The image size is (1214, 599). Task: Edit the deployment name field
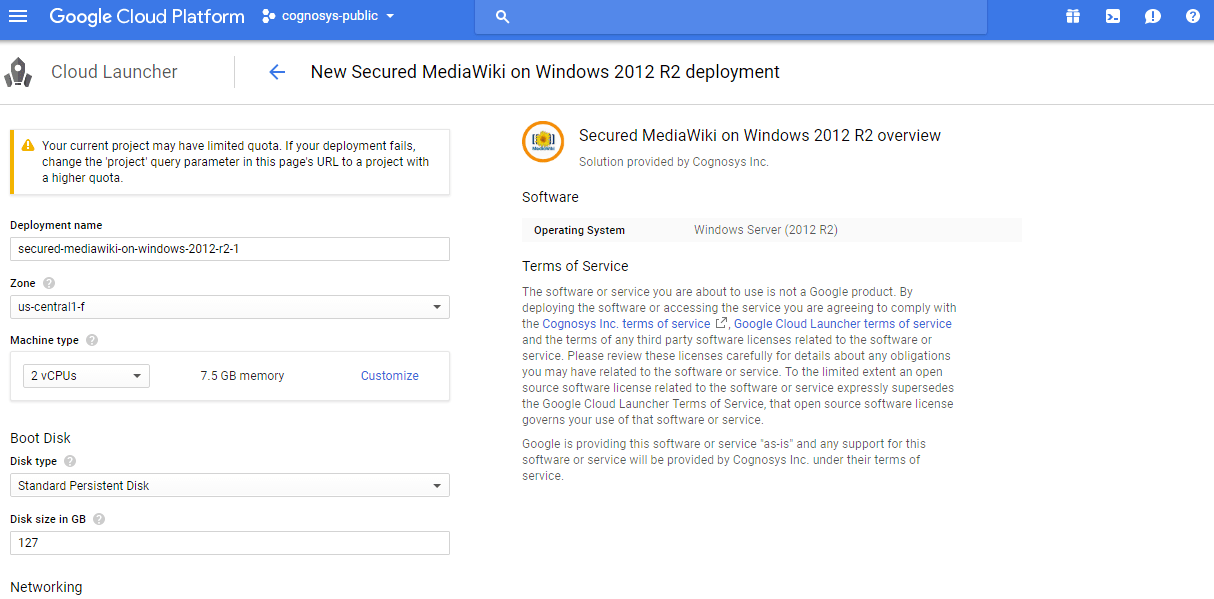tap(230, 248)
